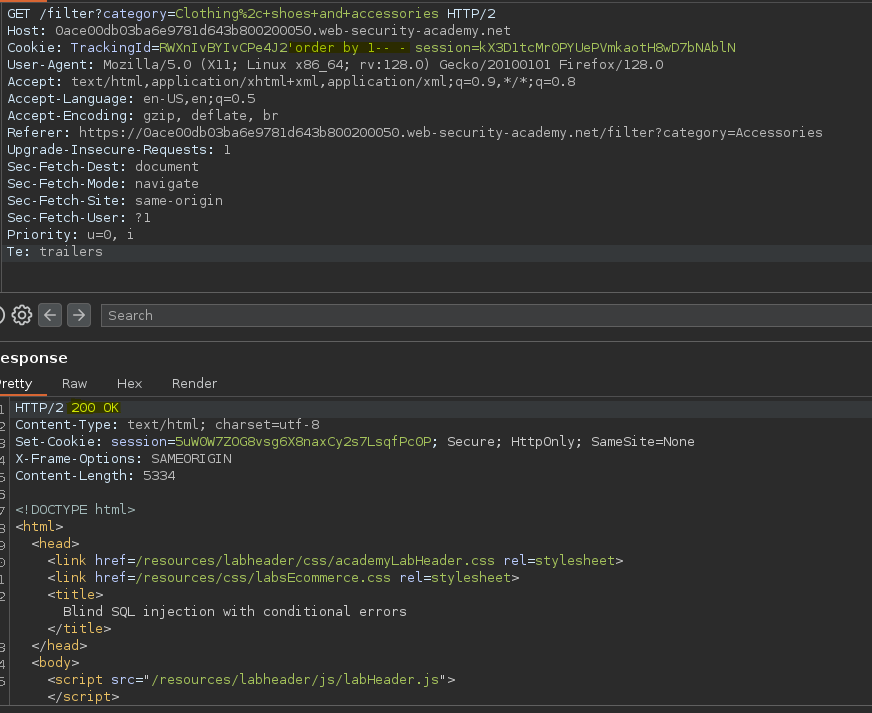This screenshot has width=872, height=713.
Task: Go to next search match arrow
Action: click(x=79, y=315)
